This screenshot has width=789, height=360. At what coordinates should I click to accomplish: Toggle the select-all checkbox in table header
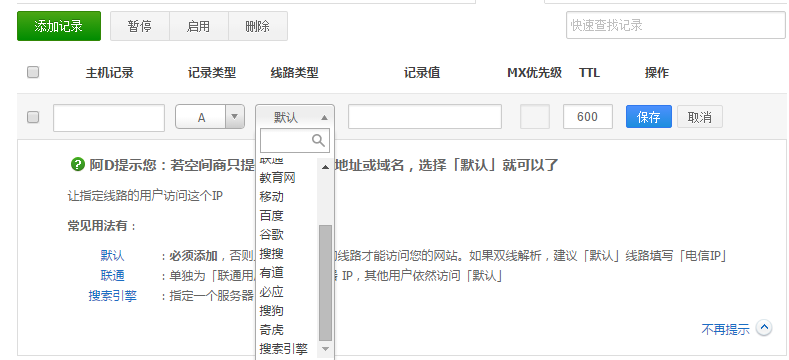[x=33, y=73]
